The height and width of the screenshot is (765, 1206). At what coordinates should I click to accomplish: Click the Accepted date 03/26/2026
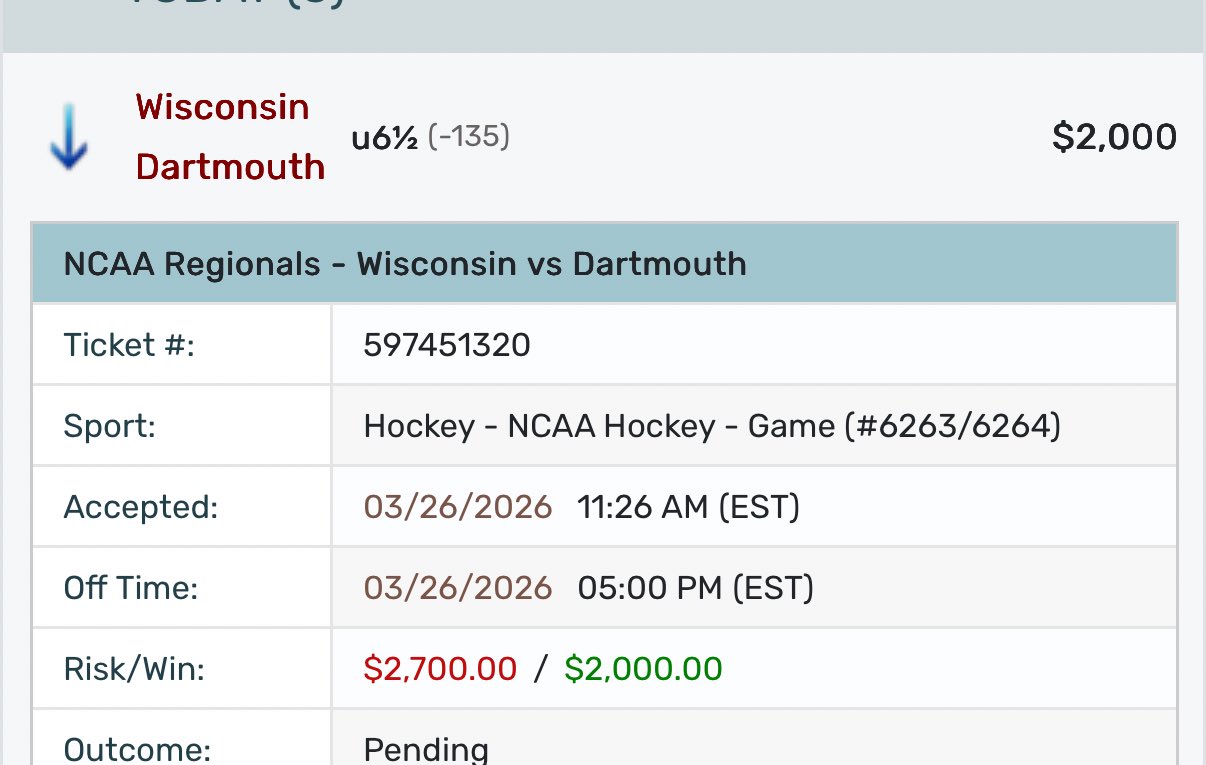point(458,507)
